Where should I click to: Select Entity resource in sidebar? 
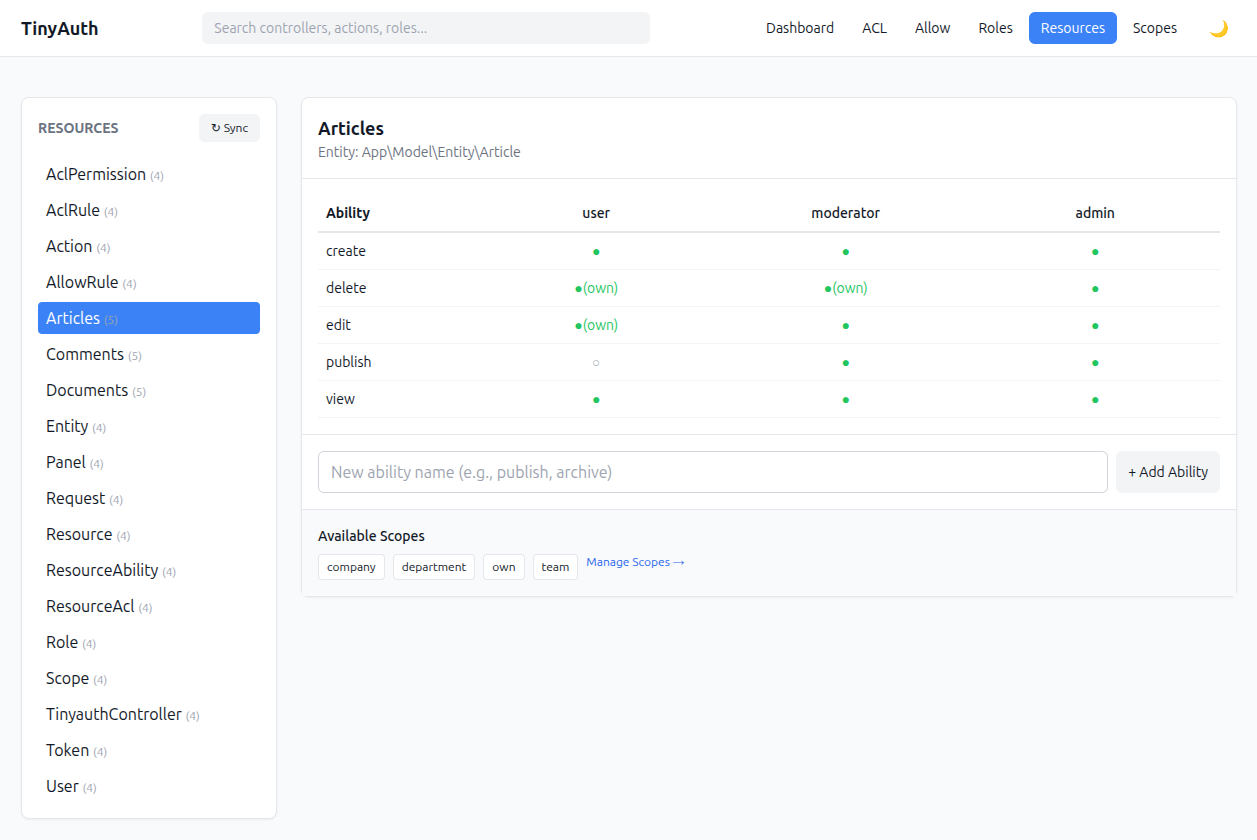[149, 426]
